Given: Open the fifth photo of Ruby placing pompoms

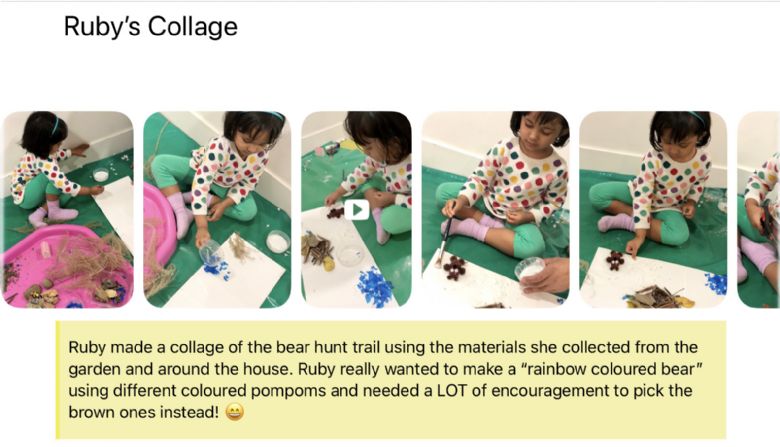Looking at the screenshot, I should pyautogui.click(x=653, y=210).
